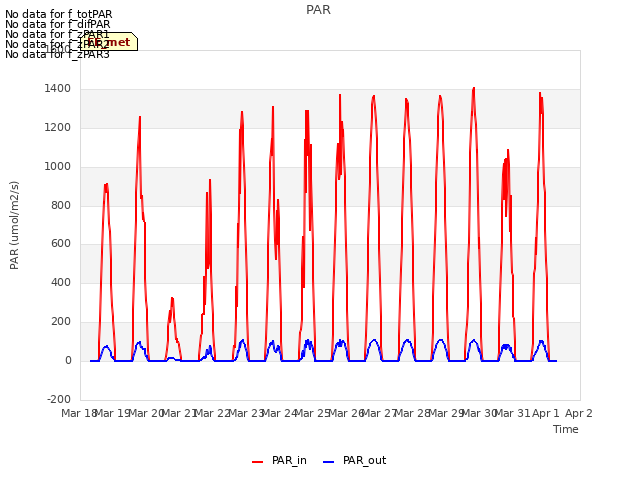Click the Apr 1 x-axis date label
The width and height of the screenshot is (640, 480).
pos(546,413)
